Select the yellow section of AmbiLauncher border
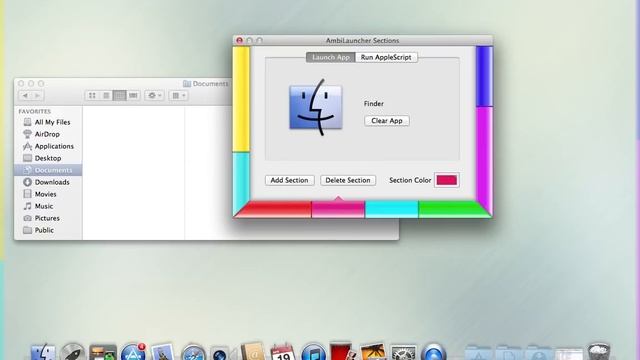This screenshot has width=640, height=360. (x=241, y=99)
